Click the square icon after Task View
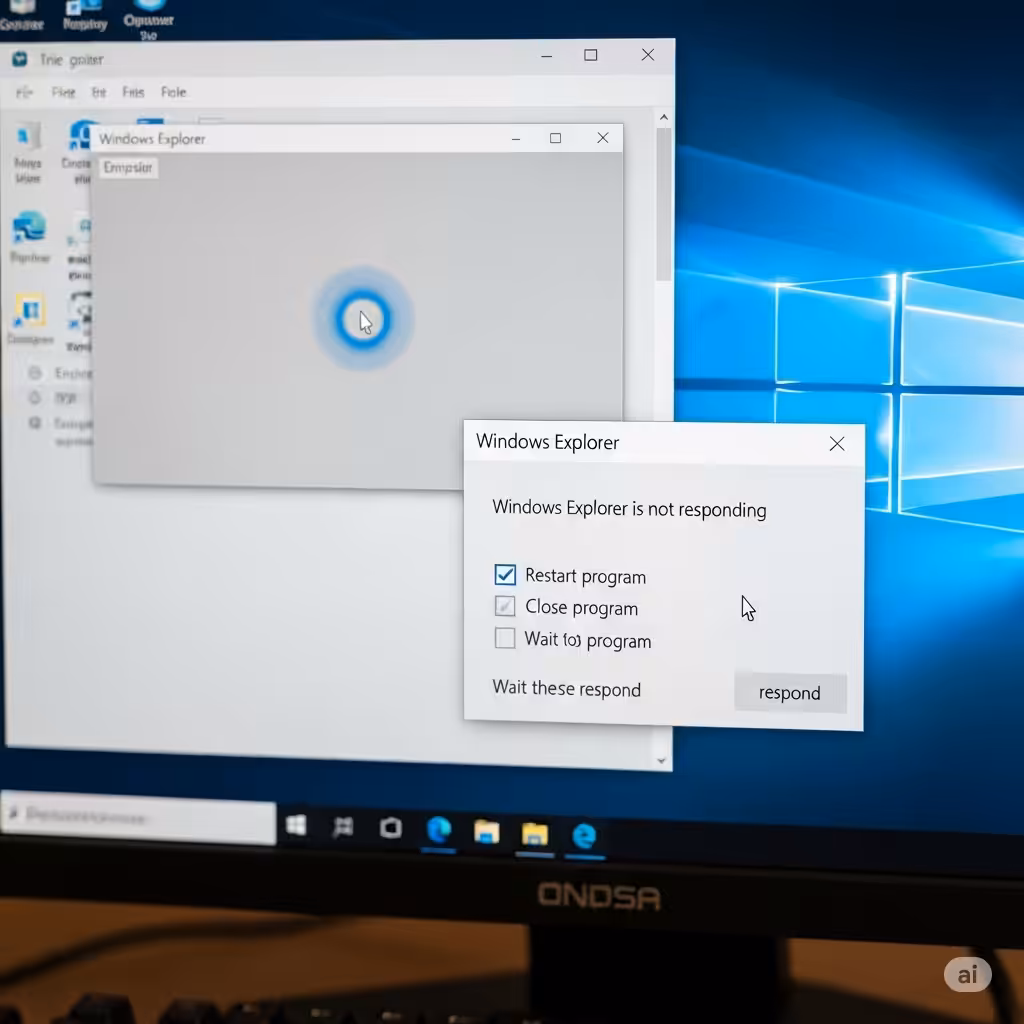Viewport: 1024px width, 1024px height. tap(391, 828)
